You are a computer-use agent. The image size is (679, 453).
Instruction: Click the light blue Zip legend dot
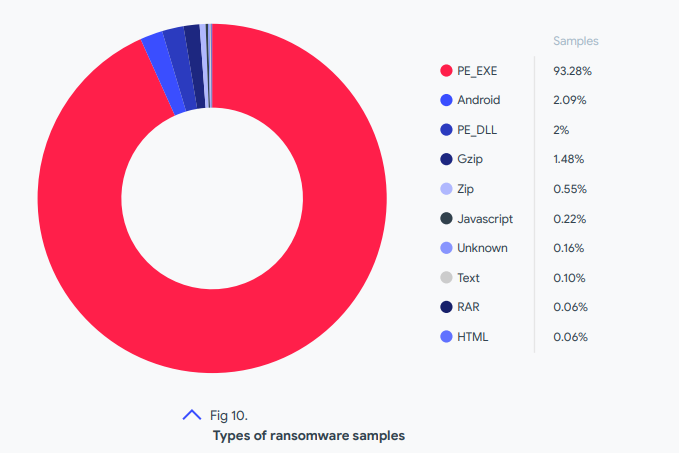click(446, 189)
